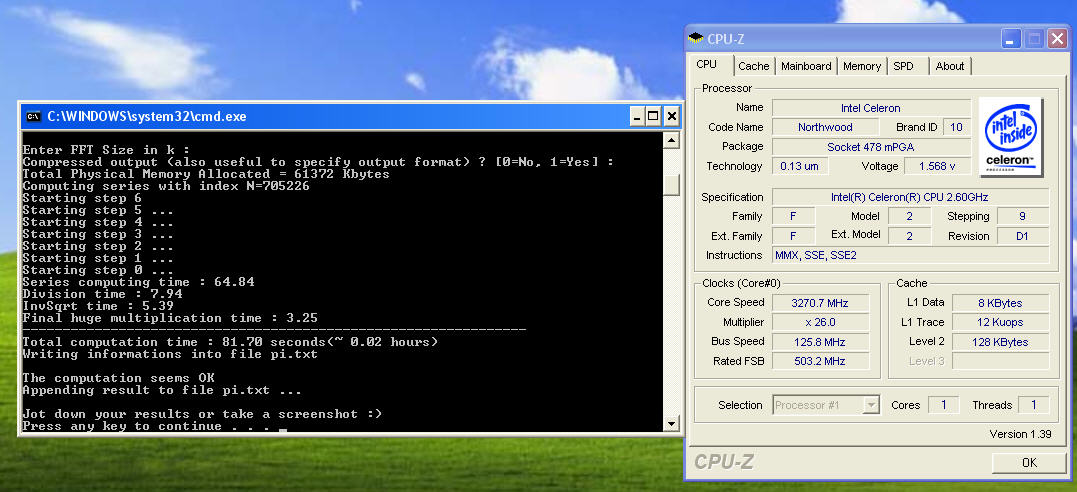1077x492 pixels.
Task: Click the 'Total computation time : 81.70 seconds' line
Action: 230,342
